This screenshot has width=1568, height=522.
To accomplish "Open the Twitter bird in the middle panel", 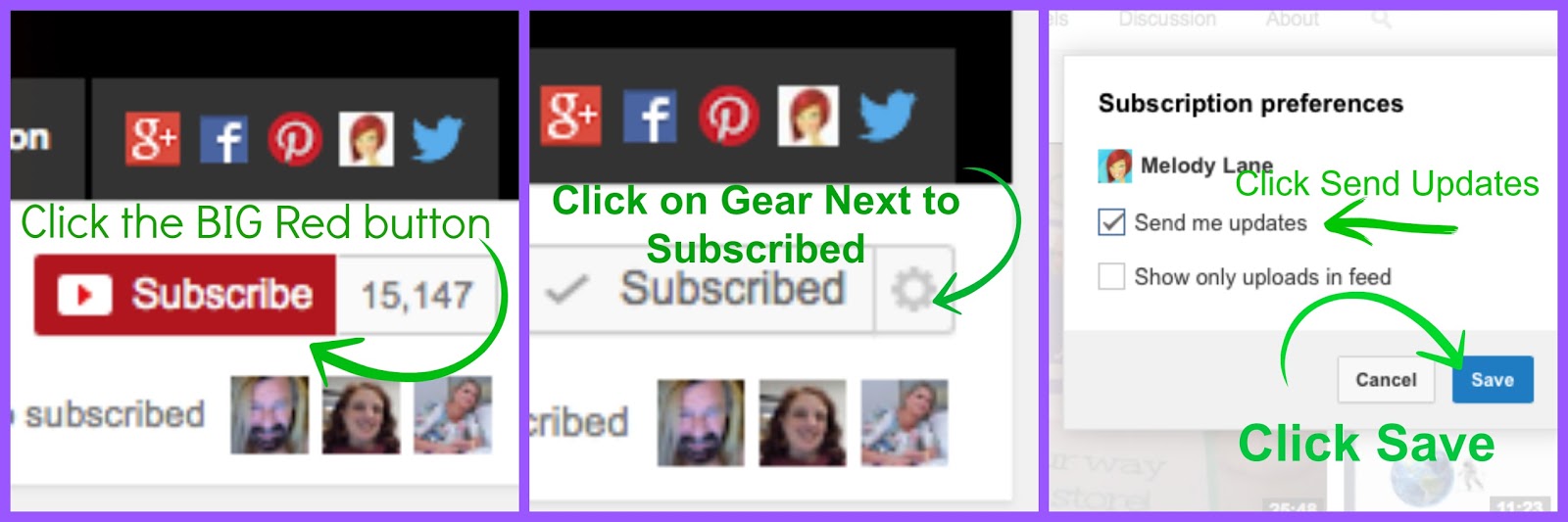I will point(888,116).
